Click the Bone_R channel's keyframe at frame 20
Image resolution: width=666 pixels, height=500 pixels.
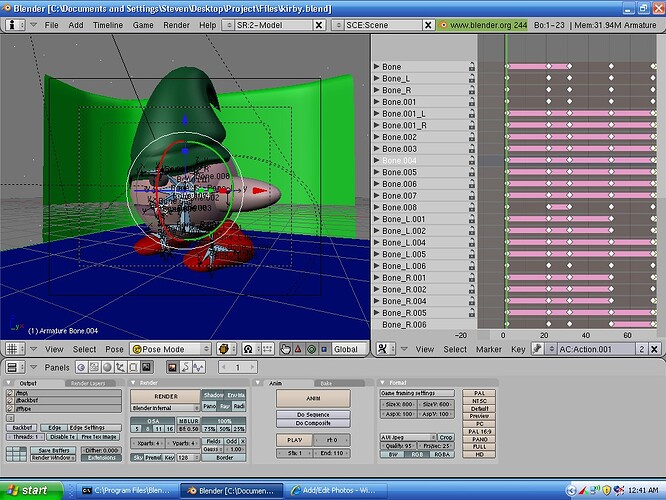click(x=548, y=90)
